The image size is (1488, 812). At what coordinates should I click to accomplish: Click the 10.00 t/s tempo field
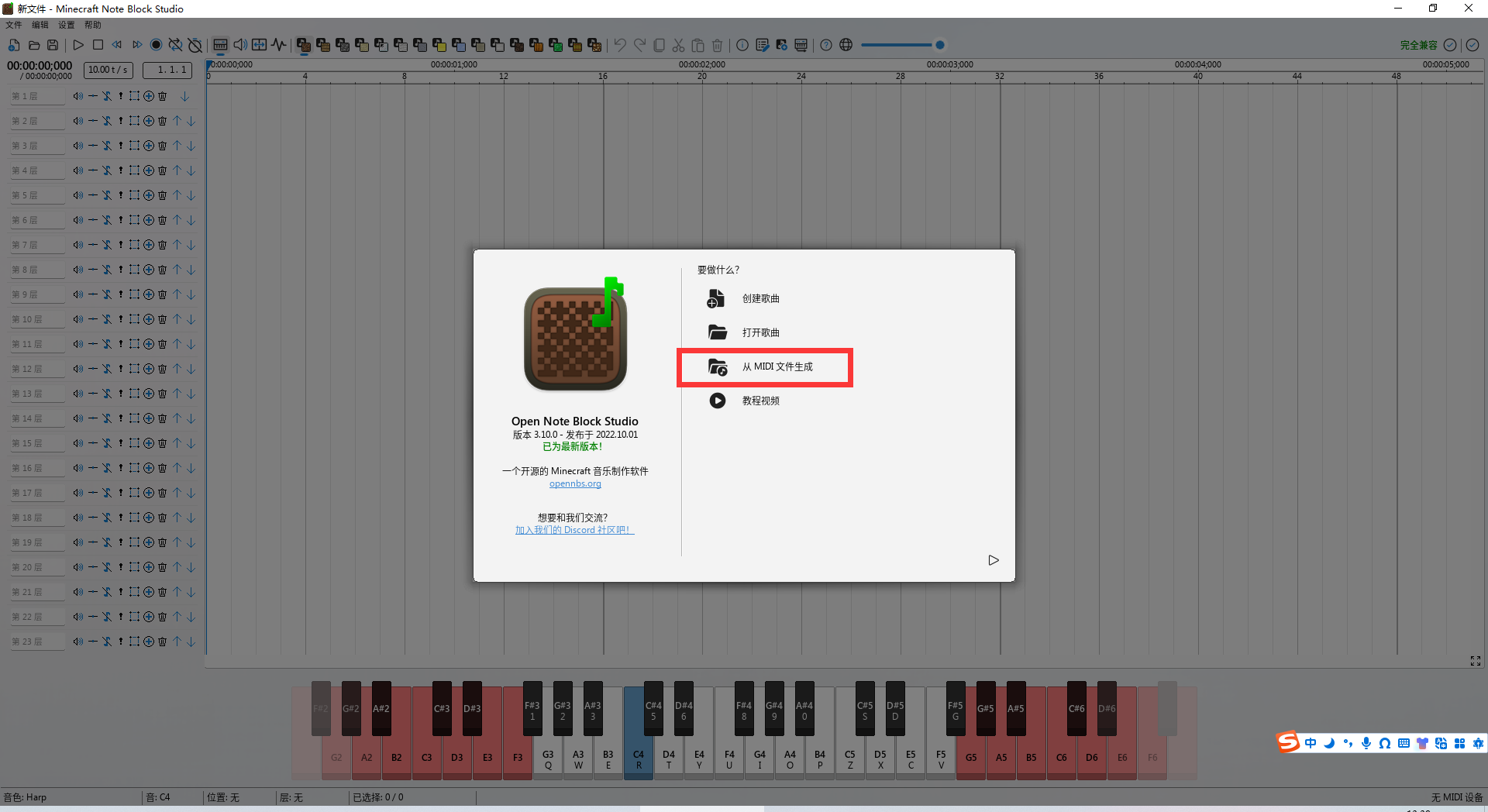[108, 70]
